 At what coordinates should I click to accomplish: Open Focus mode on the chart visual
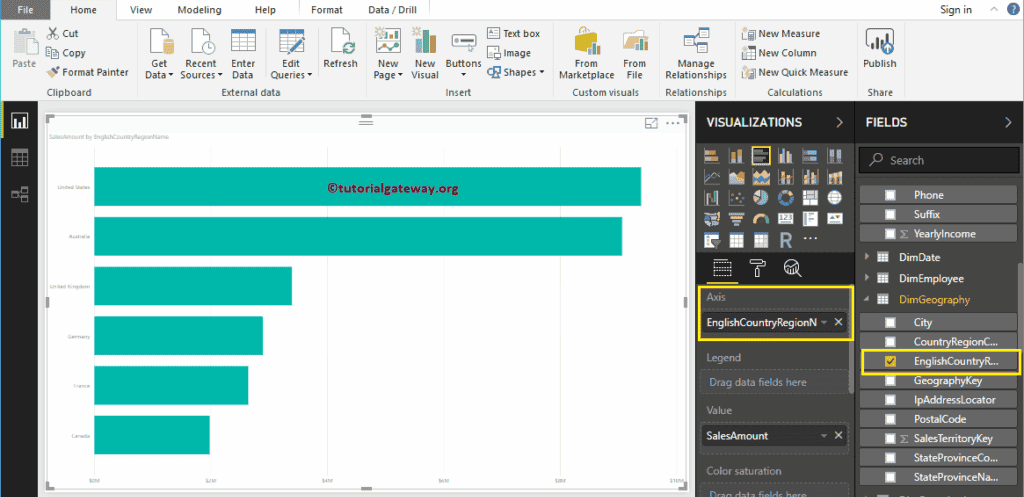pos(650,123)
